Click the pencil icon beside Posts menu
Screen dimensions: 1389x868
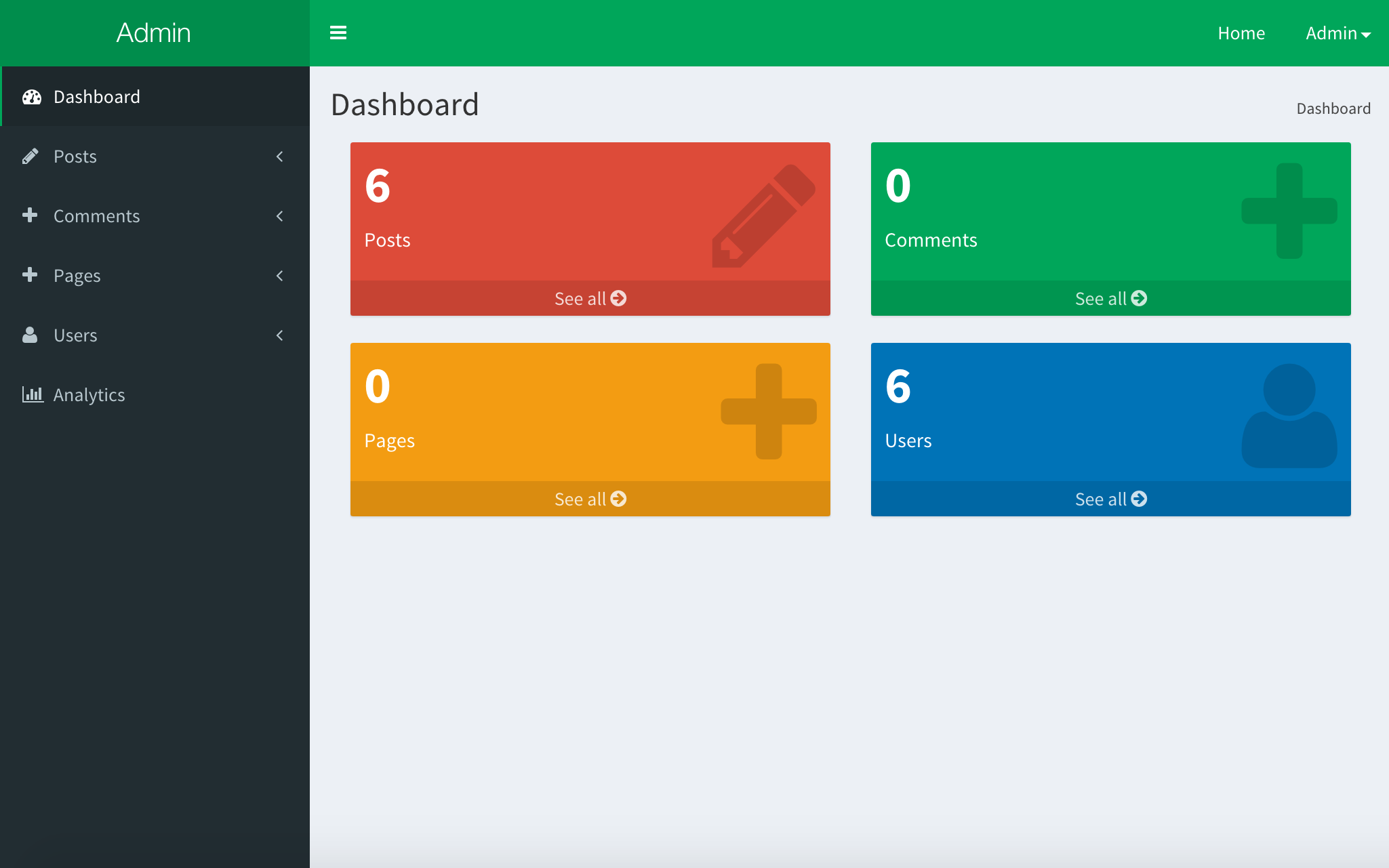pyautogui.click(x=30, y=157)
